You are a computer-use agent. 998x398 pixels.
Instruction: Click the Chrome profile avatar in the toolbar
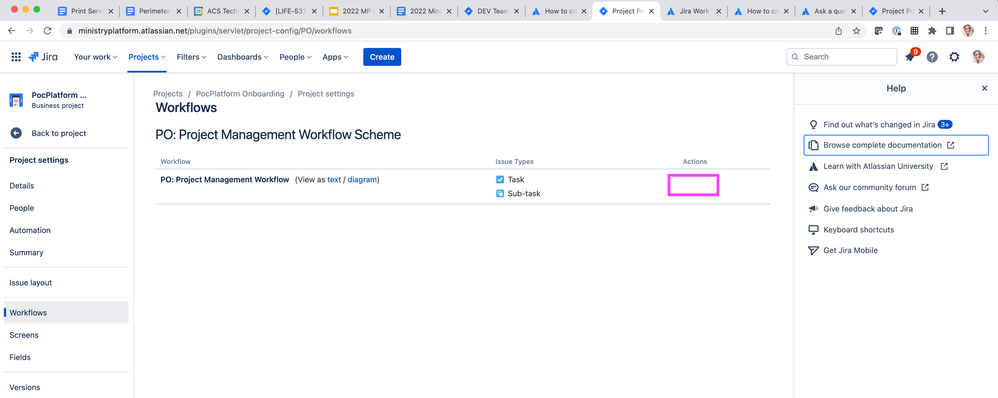tap(968, 31)
